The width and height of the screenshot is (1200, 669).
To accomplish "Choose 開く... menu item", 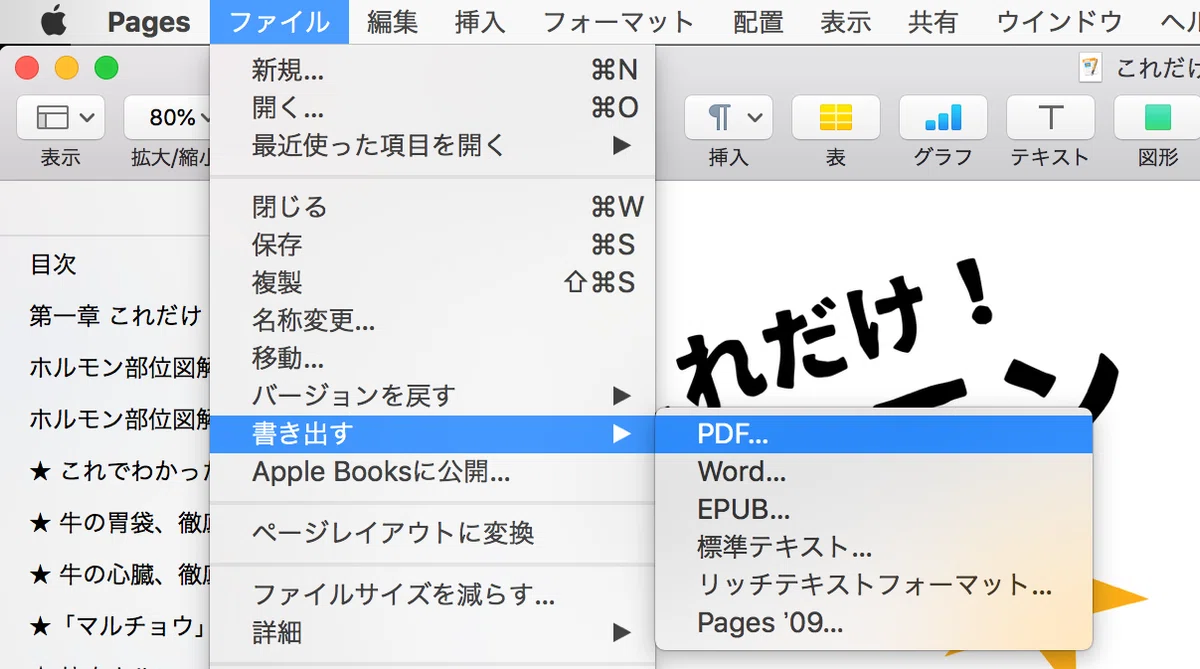I will 433,107.
